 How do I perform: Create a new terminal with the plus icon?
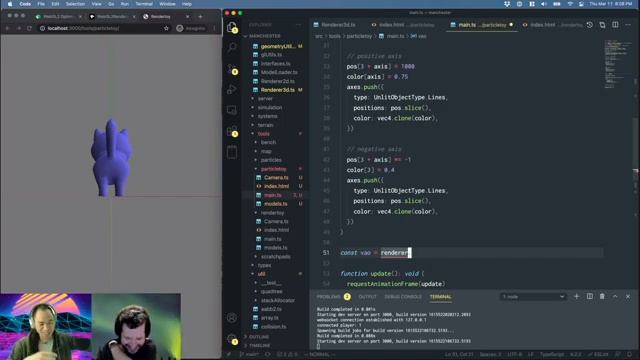pyautogui.click(x=576, y=297)
